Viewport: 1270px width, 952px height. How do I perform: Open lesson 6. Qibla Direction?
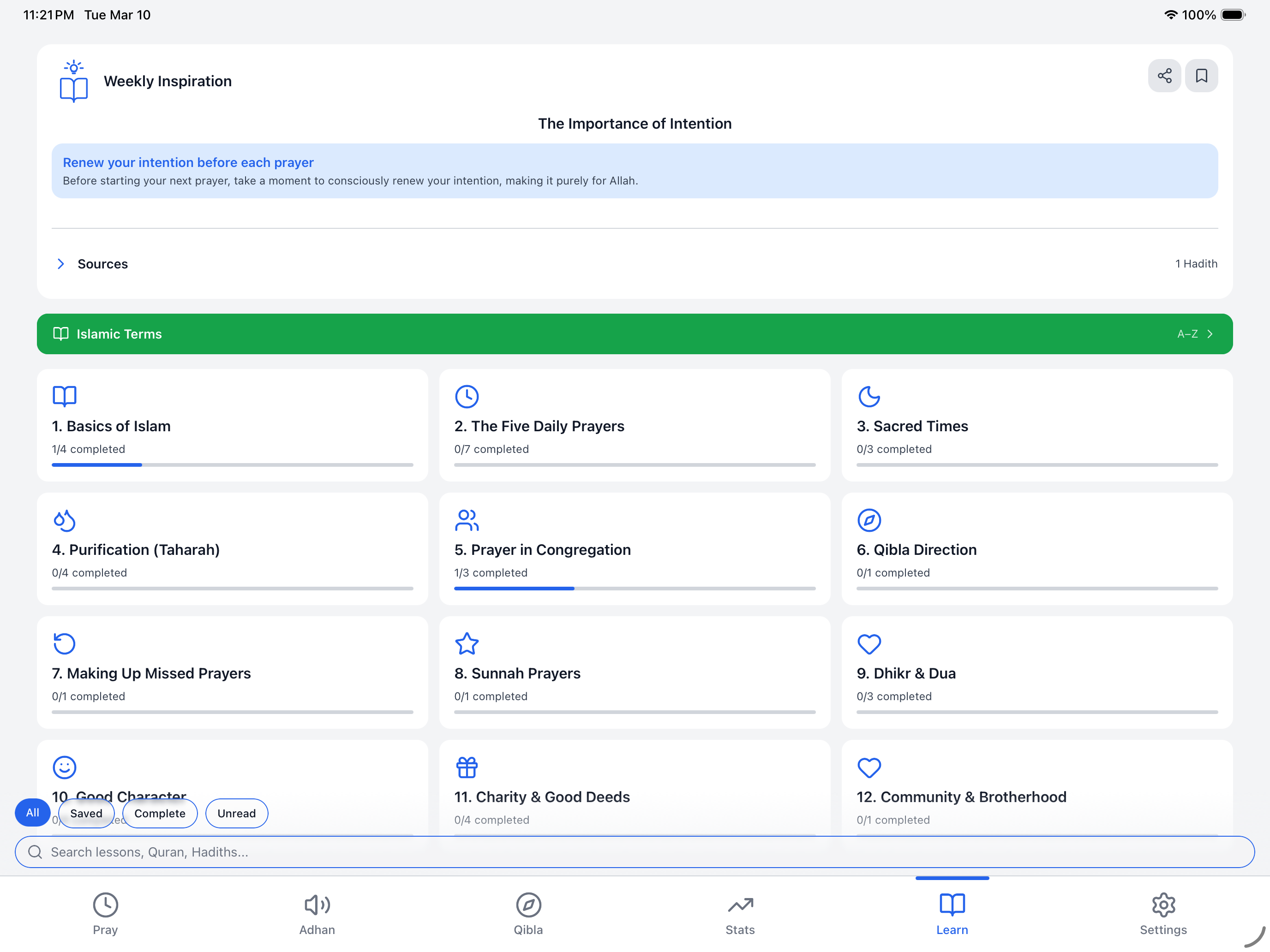pyautogui.click(x=1037, y=548)
